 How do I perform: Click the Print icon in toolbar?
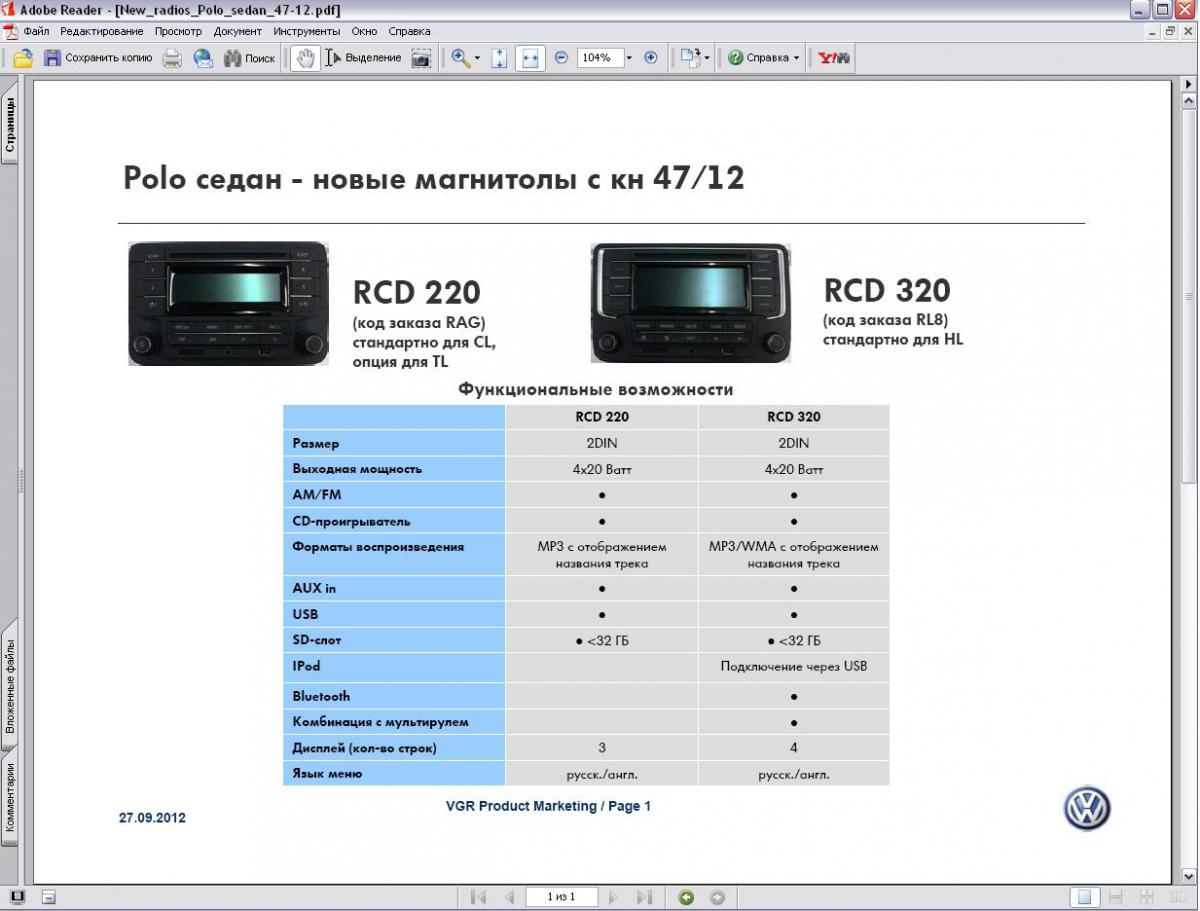click(172, 58)
